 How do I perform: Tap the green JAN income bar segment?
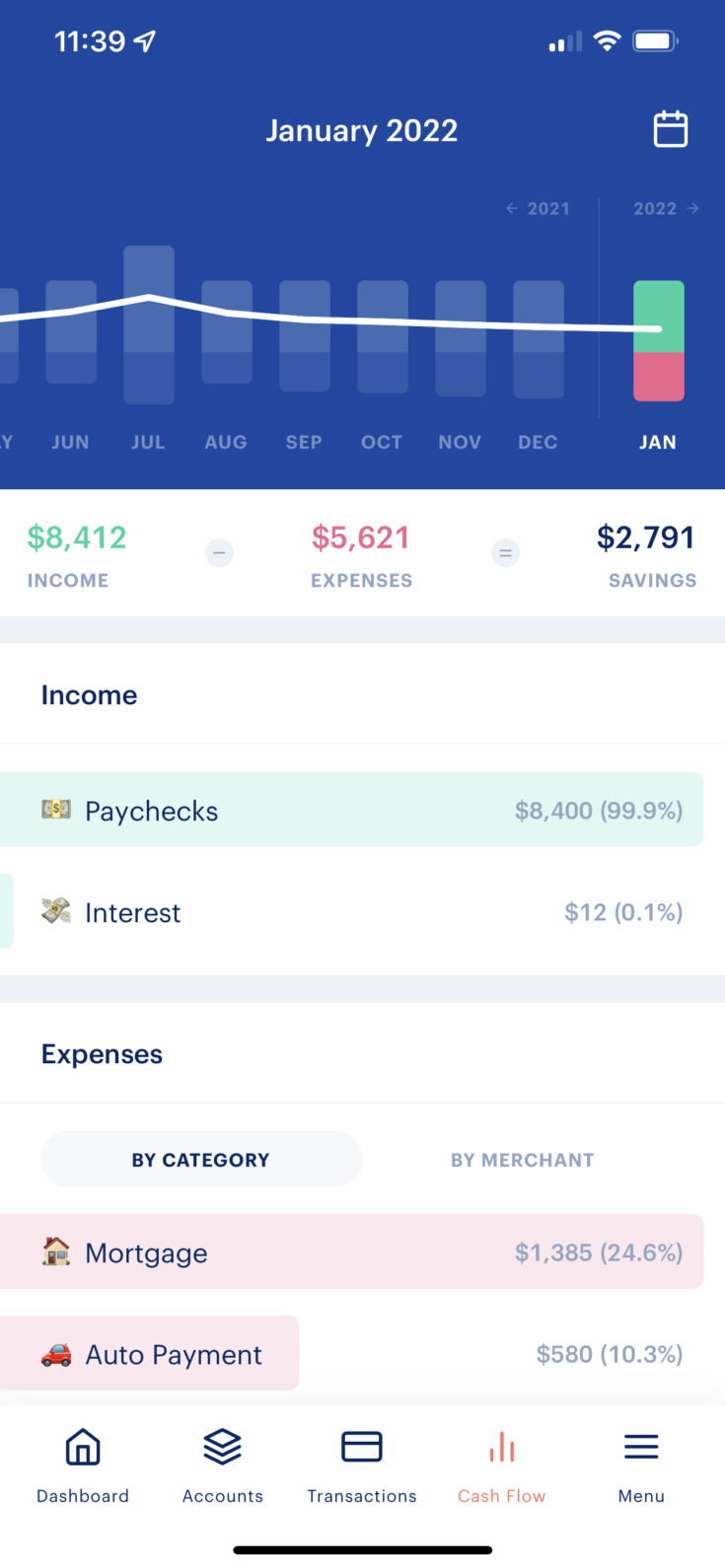659,316
